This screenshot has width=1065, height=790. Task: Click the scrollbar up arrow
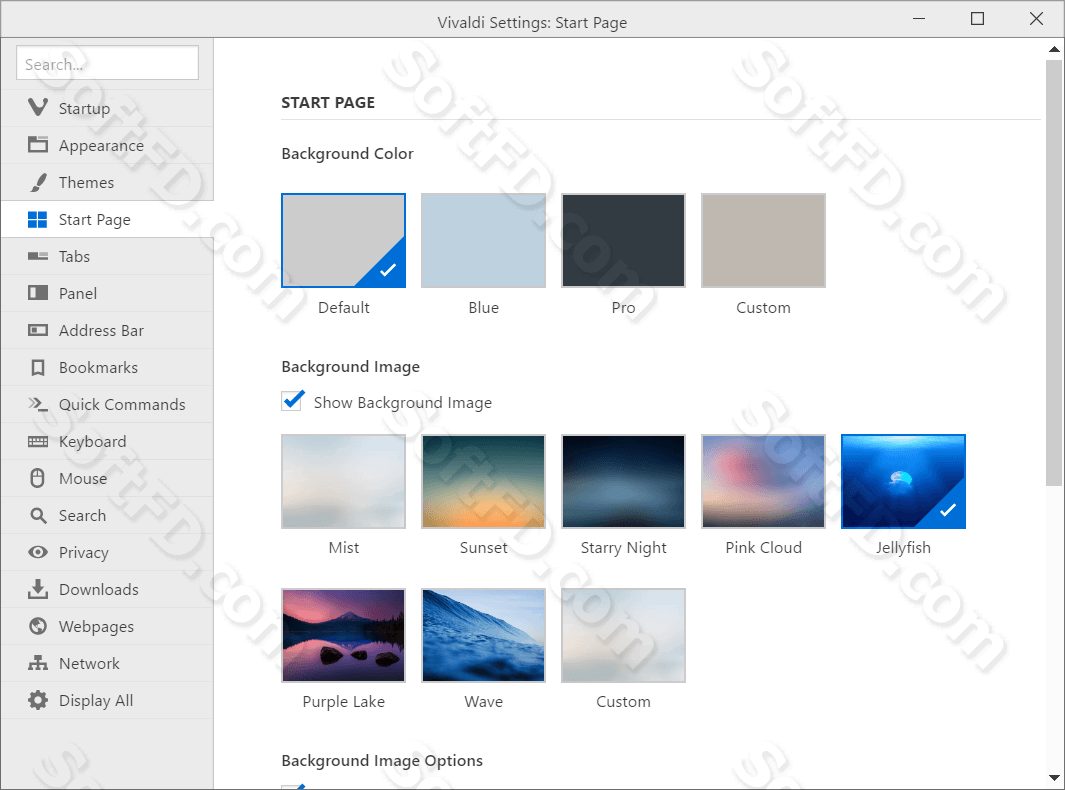tap(1054, 49)
